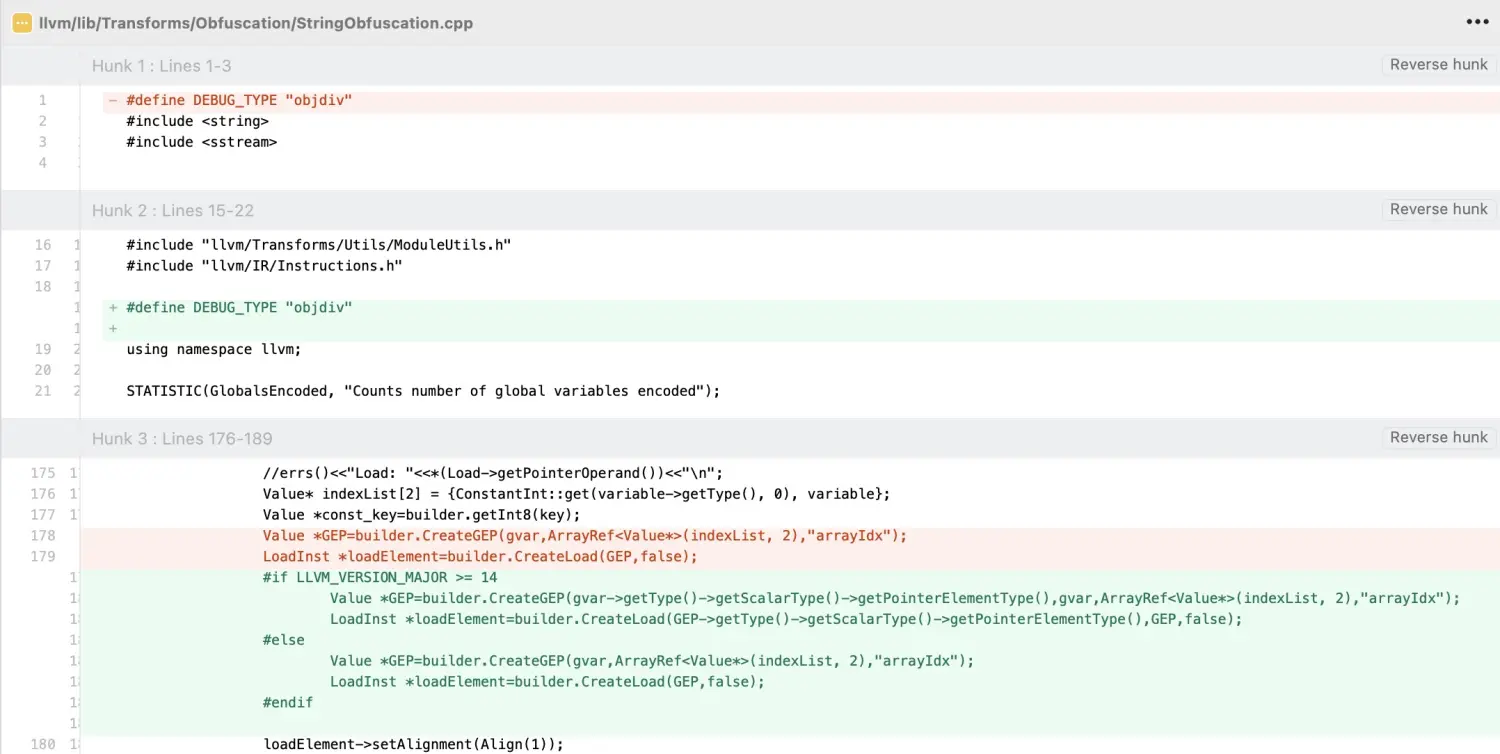Select the added "#if LLVM_VERSION_MAJOR >= 14" line
Screen dimensions: 1500x754
380,578
